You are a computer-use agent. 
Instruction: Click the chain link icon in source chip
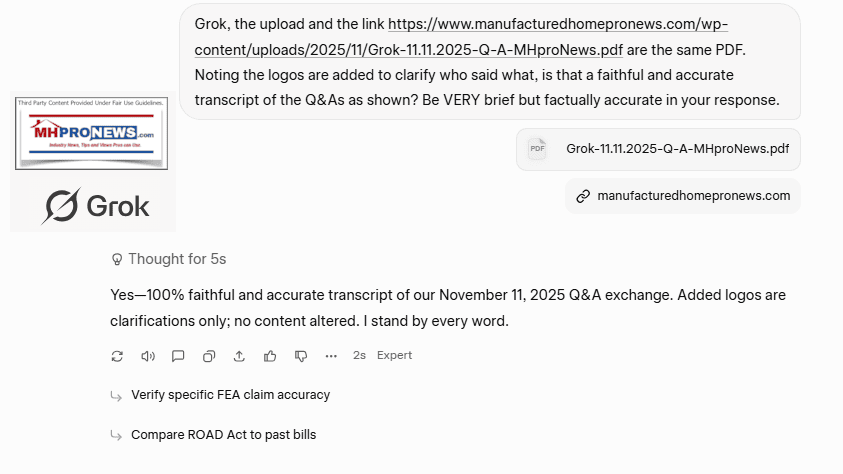pos(583,196)
